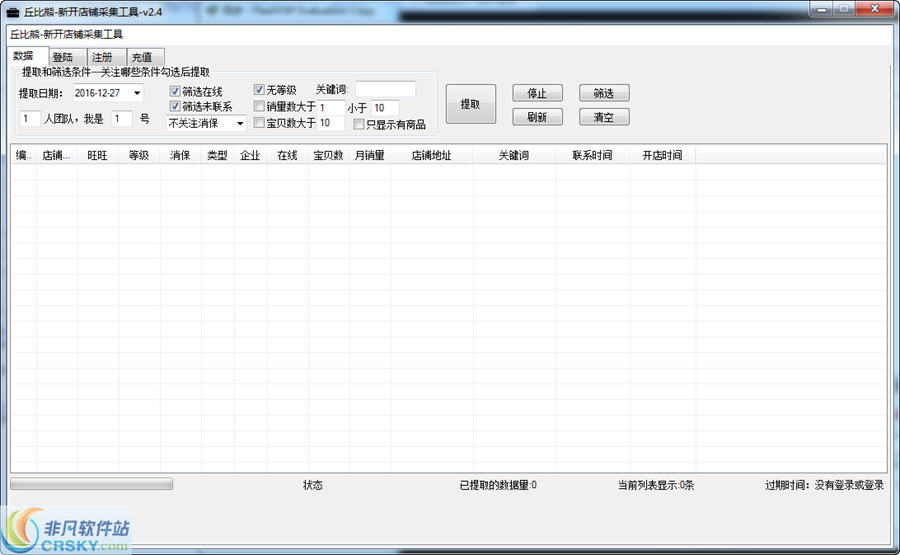Sort by the 企业 column header
The image size is (900, 555).
pyautogui.click(x=250, y=155)
